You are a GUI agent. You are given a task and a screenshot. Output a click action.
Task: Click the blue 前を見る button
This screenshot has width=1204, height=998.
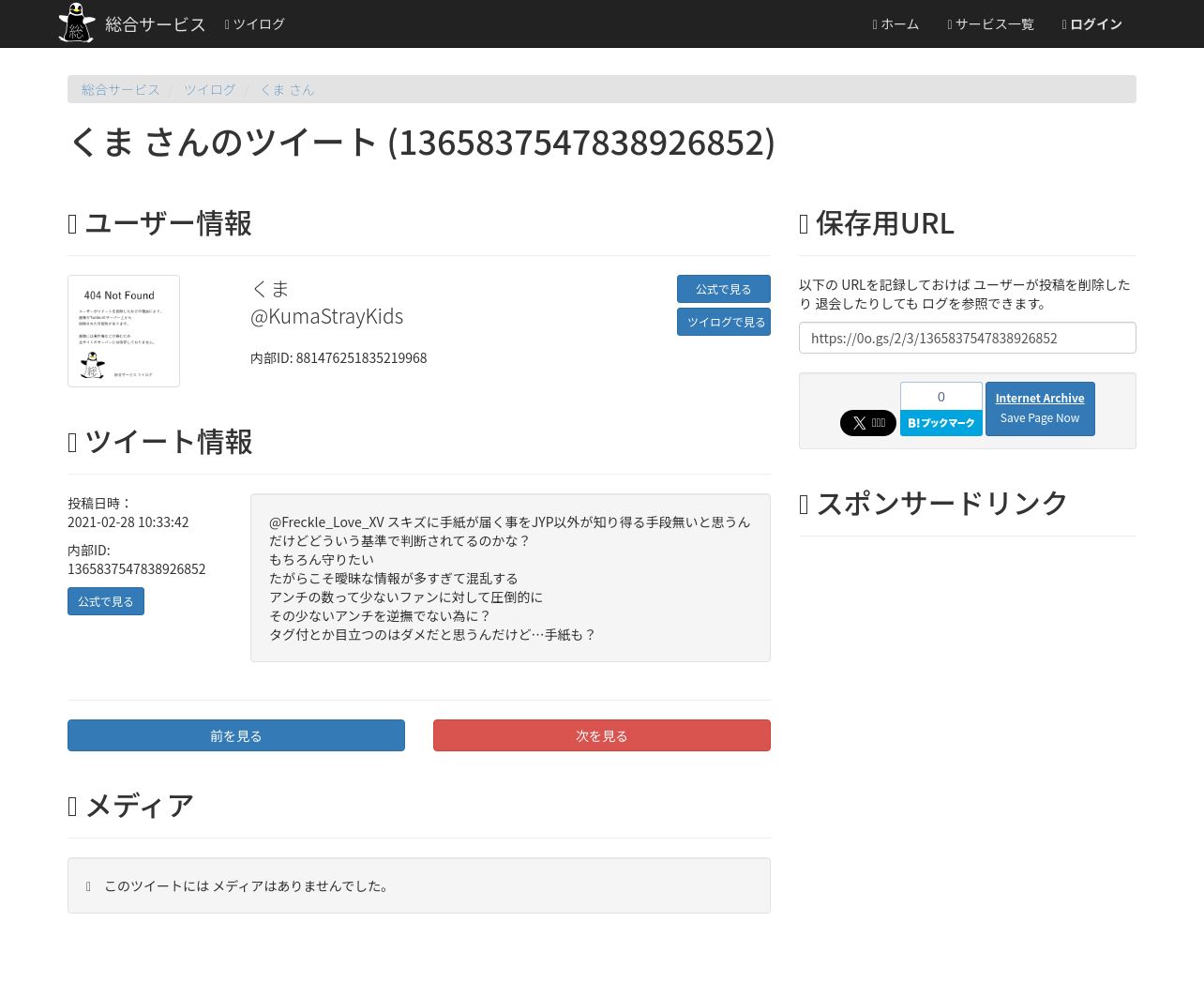236,735
